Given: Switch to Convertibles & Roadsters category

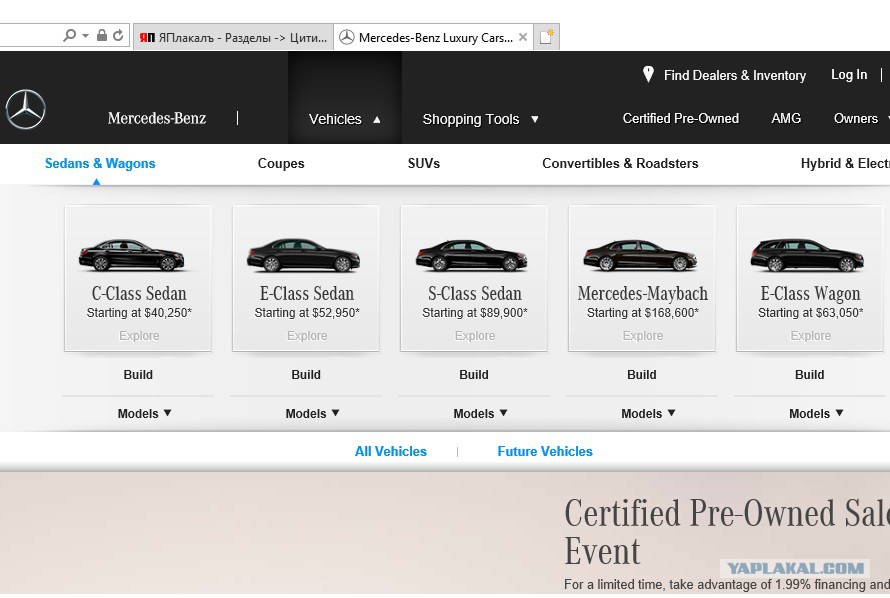Looking at the screenshot, I should click(620, 163).
